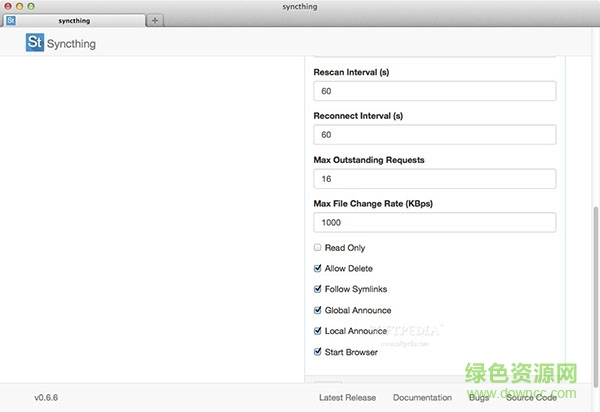Click the Max Outstanding Requests field
600x412 pixels.
pyautogui.click(x=435, y=179)
